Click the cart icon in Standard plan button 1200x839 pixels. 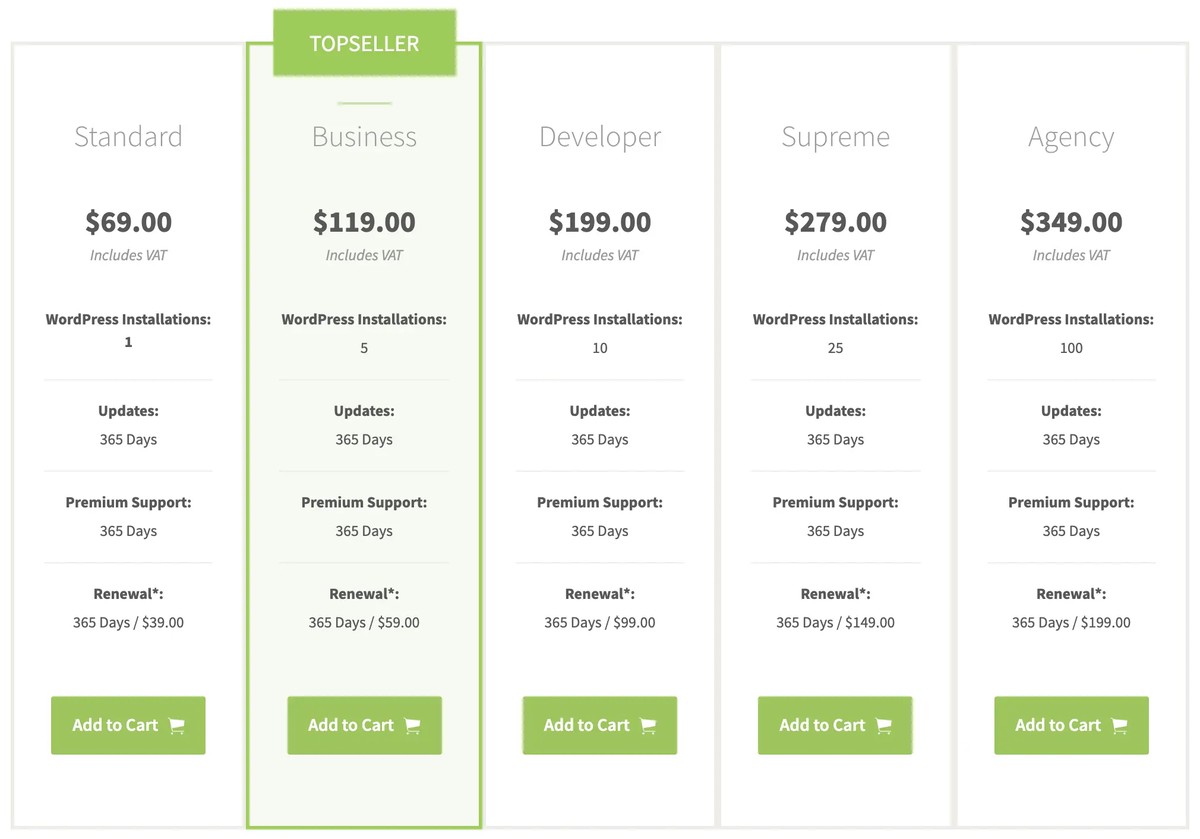coord(177,726)
